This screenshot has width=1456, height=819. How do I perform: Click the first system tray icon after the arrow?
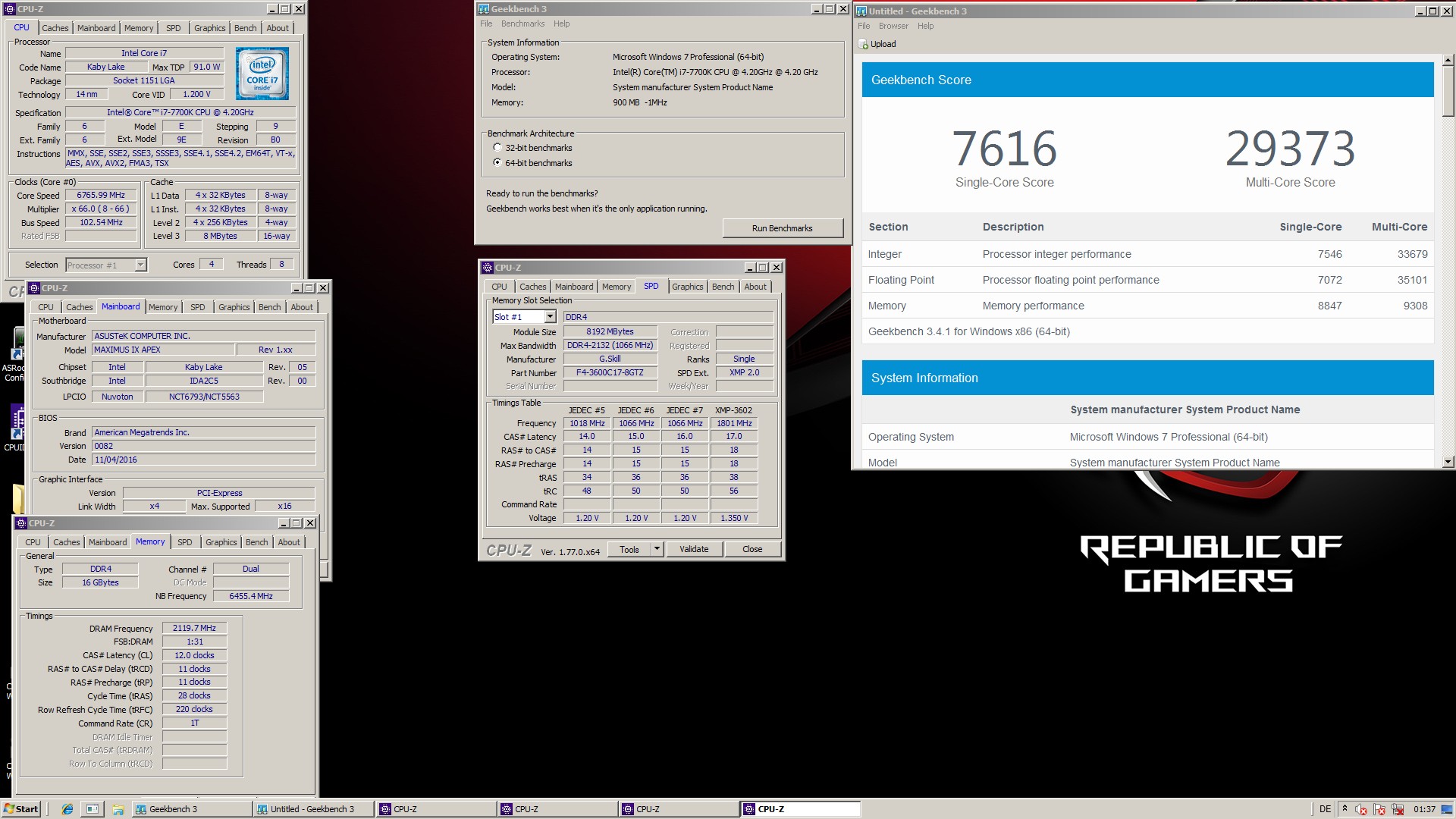(x=1361, y=809)
